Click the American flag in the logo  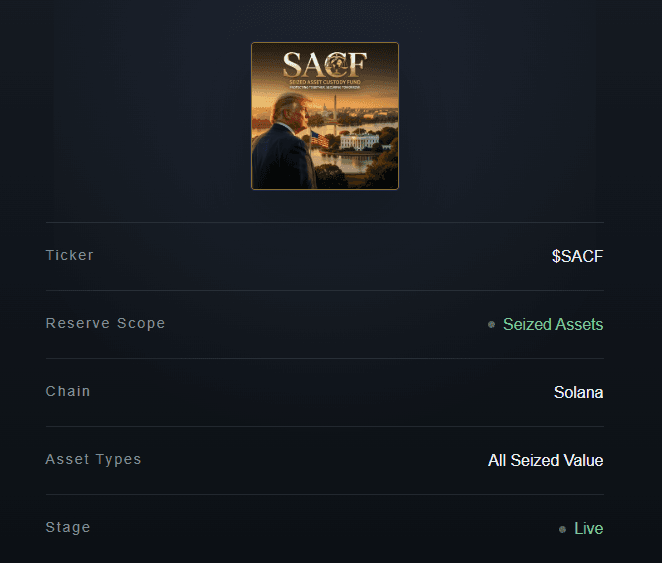click(320, 139)
